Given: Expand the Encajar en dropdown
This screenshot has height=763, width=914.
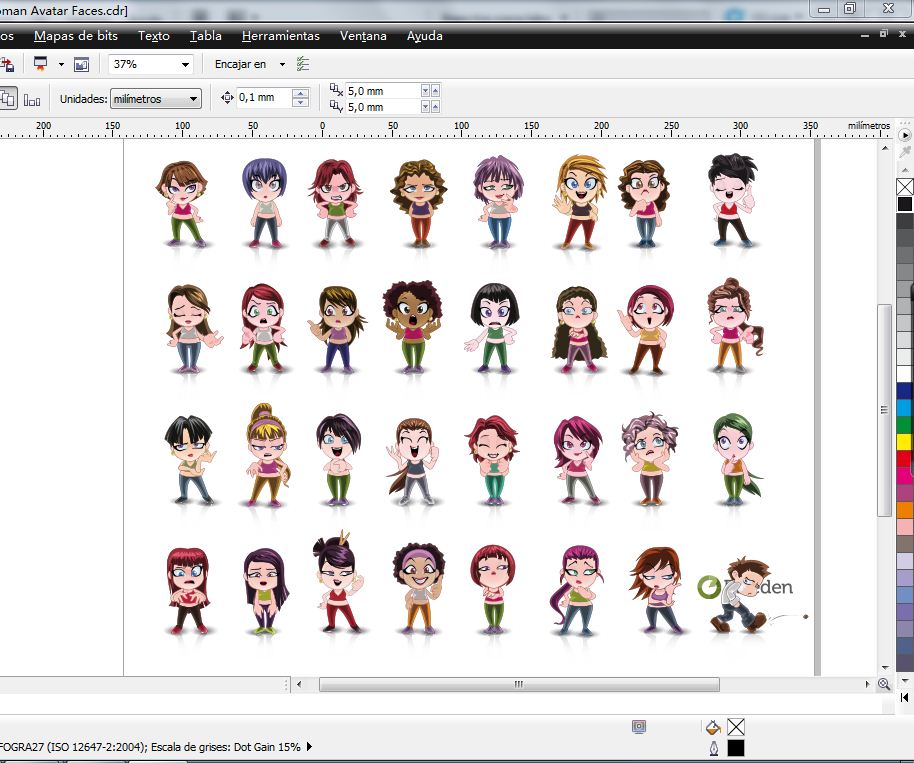Looking at the screenshot, I should click(x=282, y=64).
